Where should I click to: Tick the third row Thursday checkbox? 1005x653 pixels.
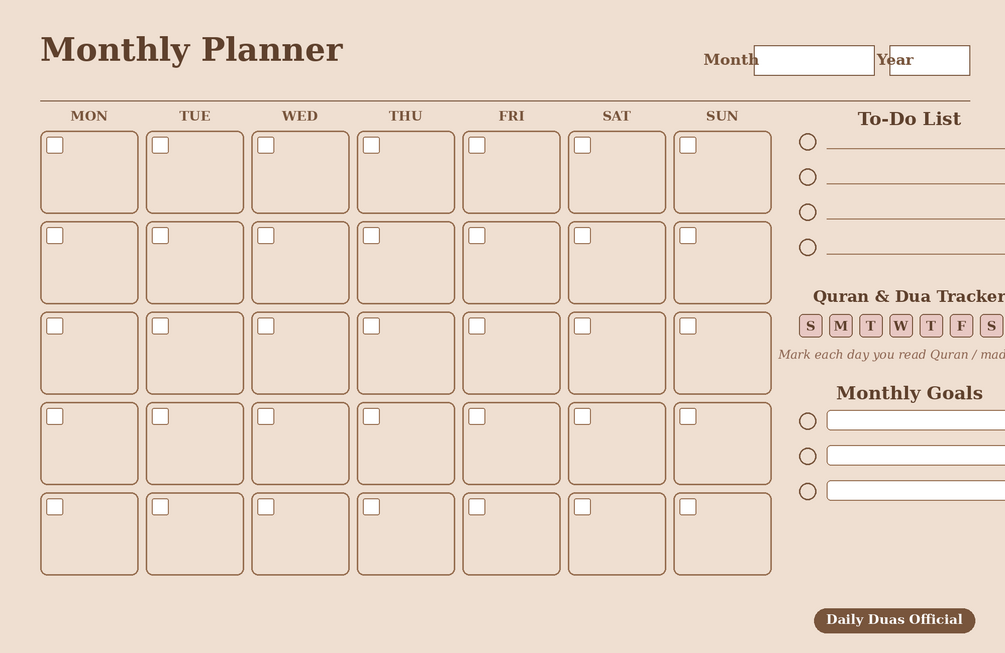371,326
